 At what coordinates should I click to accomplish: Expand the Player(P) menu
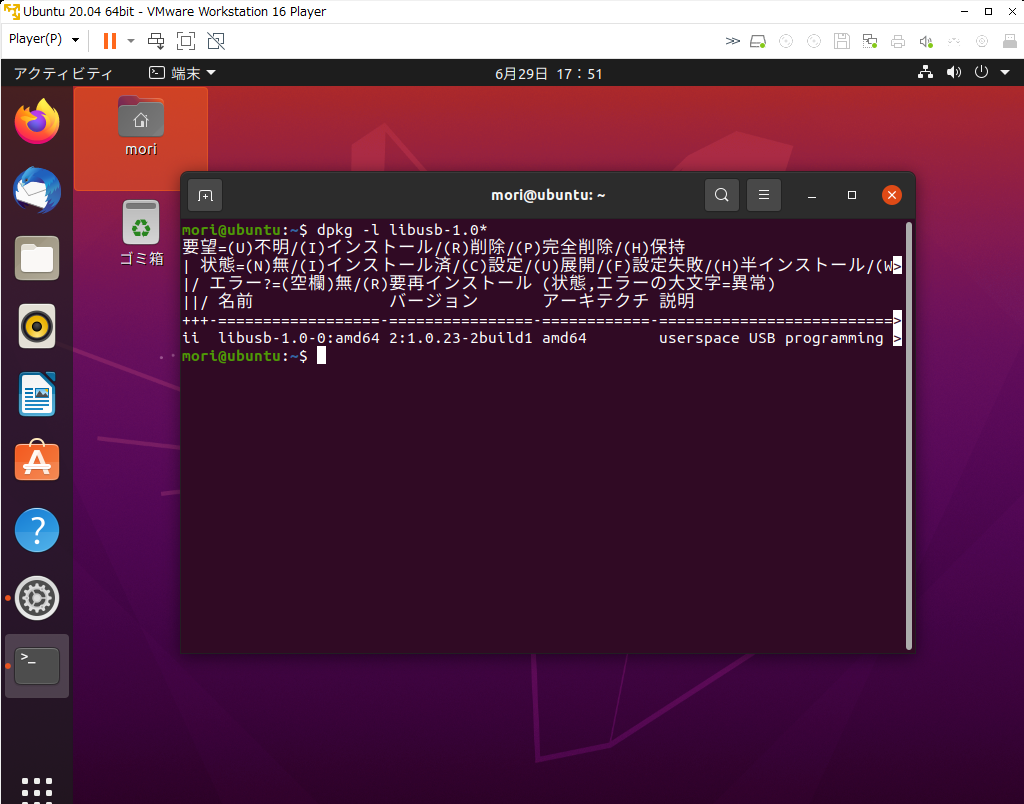[44, 39]
